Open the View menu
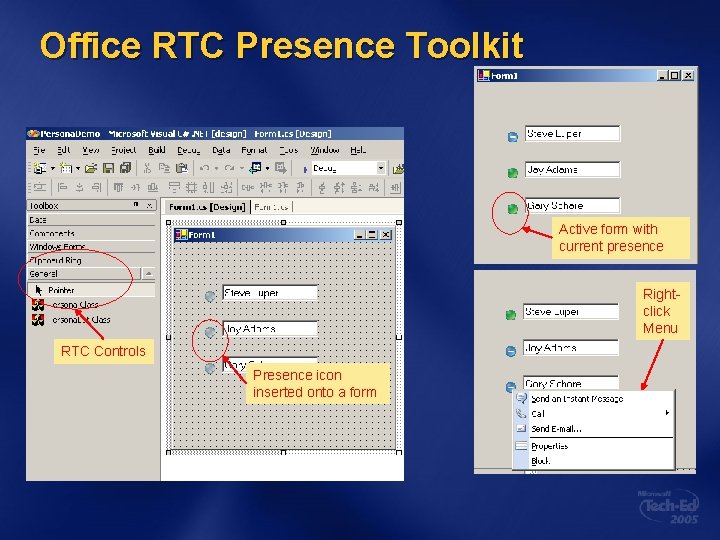720x540 pixels. 91,150
